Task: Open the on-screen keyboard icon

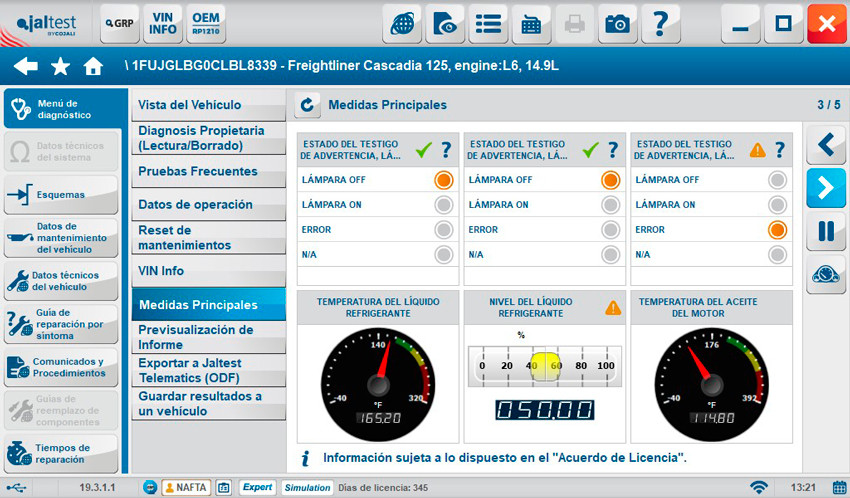Action: click(x=531, y=24)
